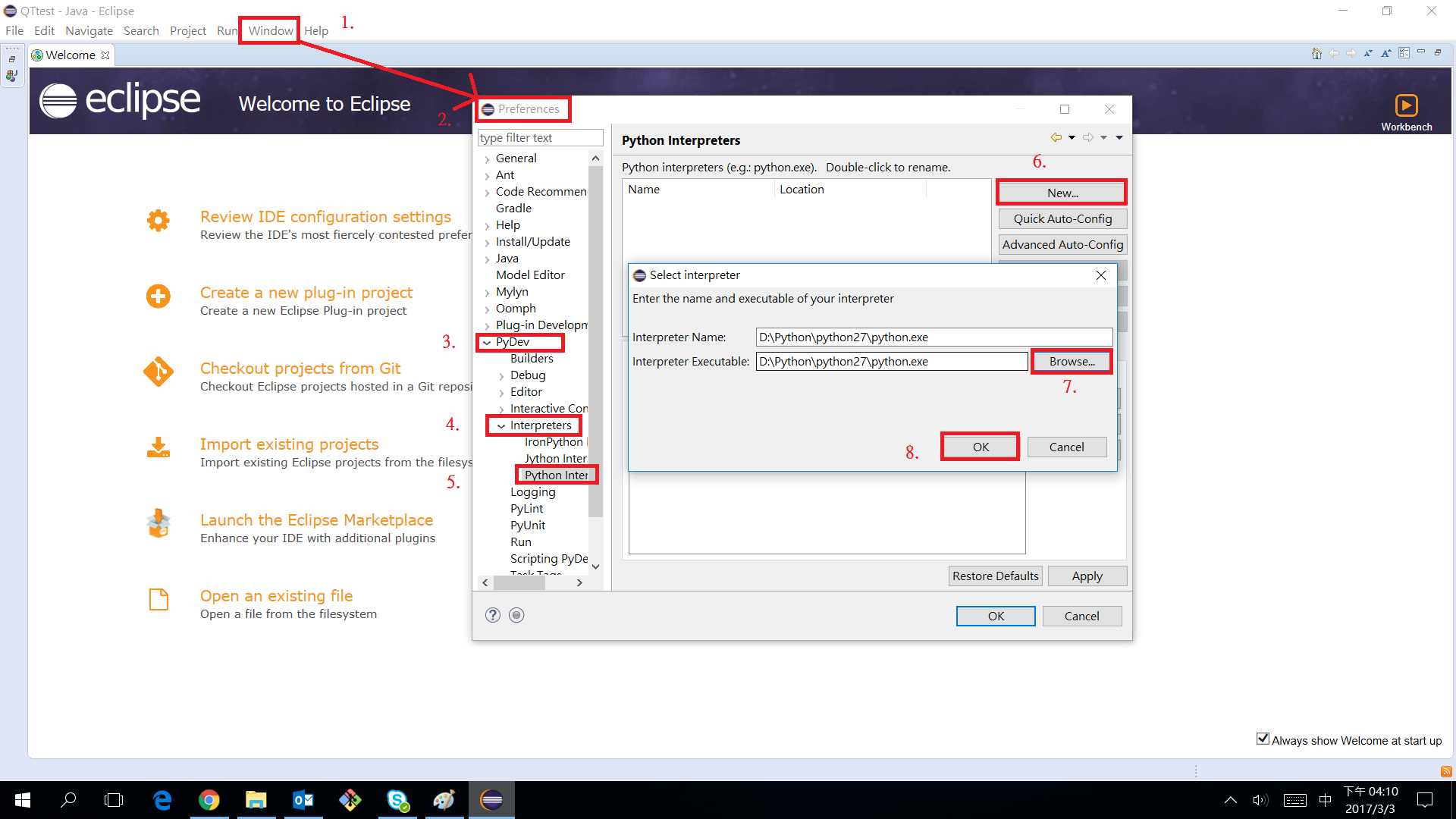
Task: Launch Google Chrome from taskbar
Action: [x=209, y=800]
